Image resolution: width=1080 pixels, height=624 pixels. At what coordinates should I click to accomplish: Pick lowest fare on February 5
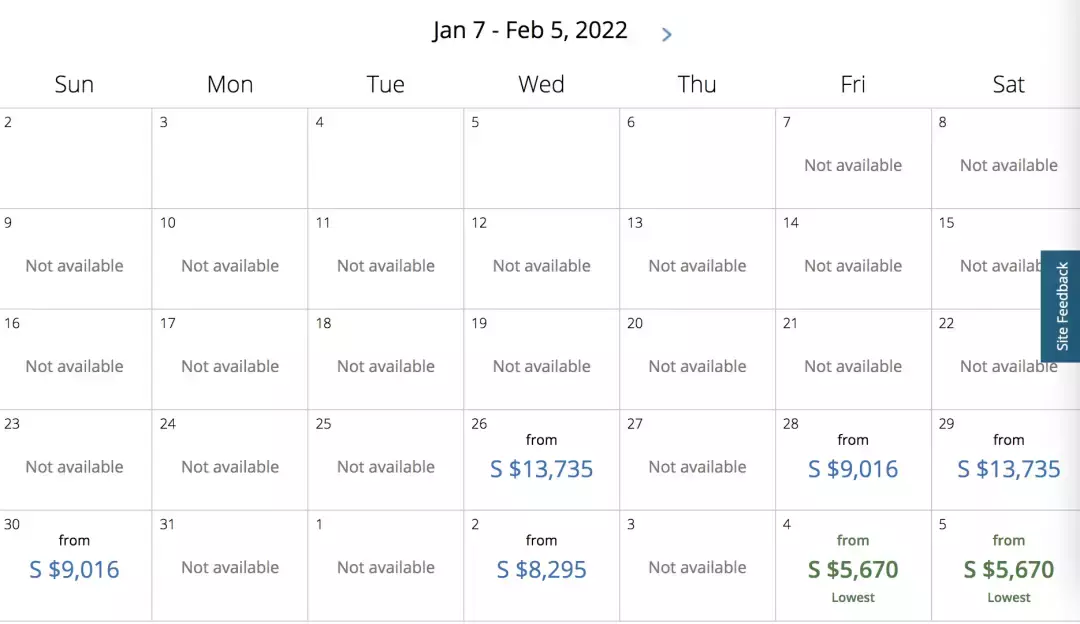coord(1008,569)
